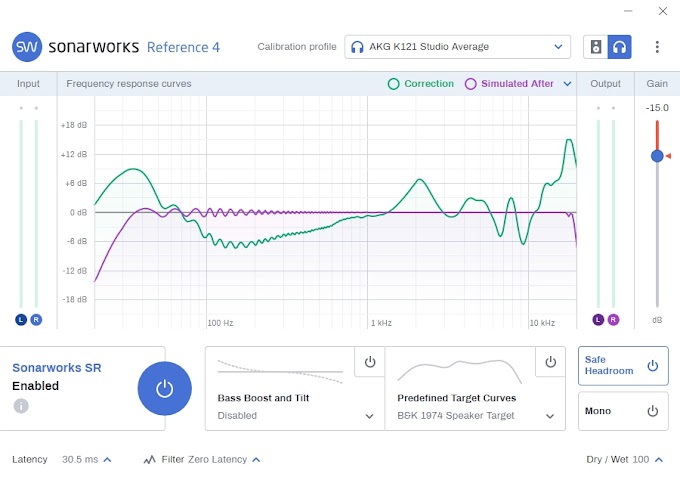680x480 pixels.
Task: Click the Bass Boost and Tilt preview graph
Action: (x=280, y=372)
